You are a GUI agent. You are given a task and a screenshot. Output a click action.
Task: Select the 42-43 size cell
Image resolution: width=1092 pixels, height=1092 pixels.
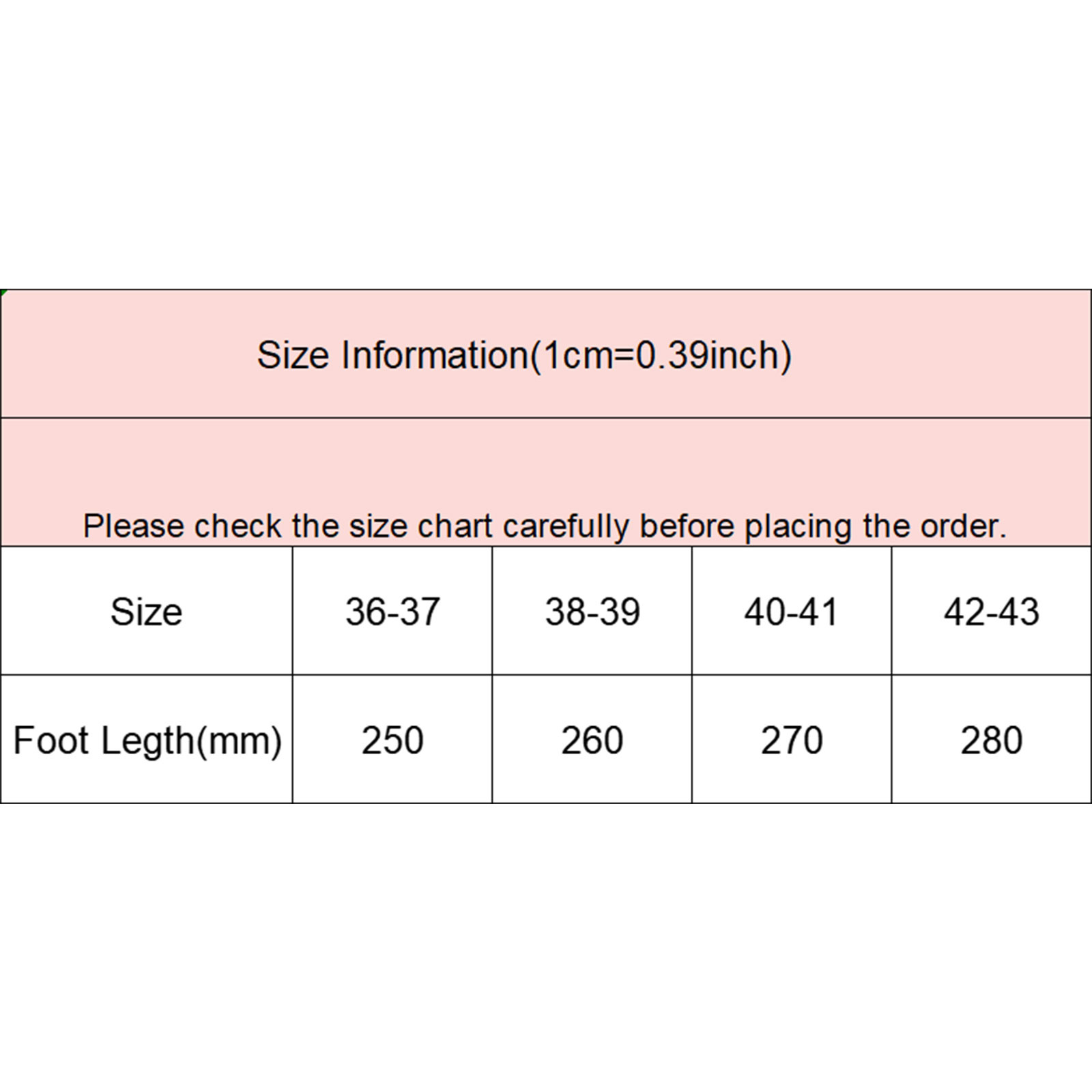(x=992, y=612)
